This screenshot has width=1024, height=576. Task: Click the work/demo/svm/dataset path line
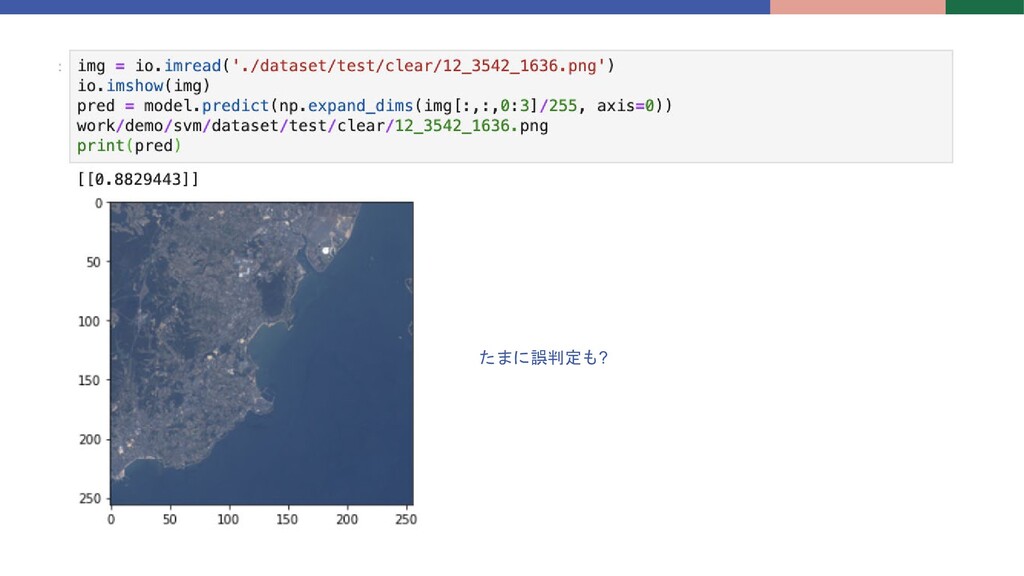click(x=312, y=126)
